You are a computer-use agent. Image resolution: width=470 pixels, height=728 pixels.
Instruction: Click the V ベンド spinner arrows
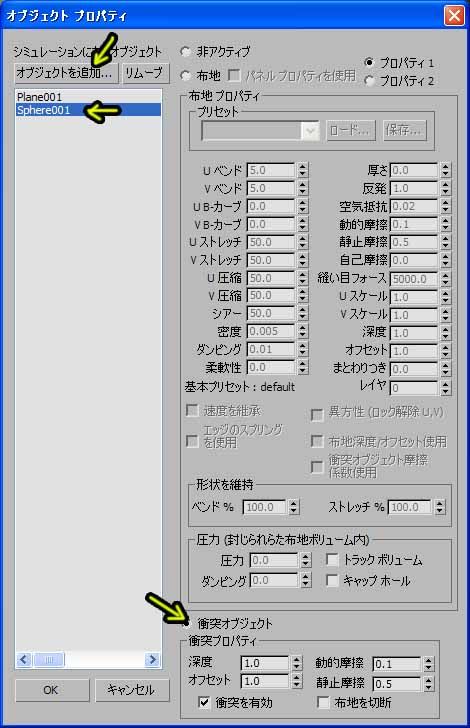(303, 188)
